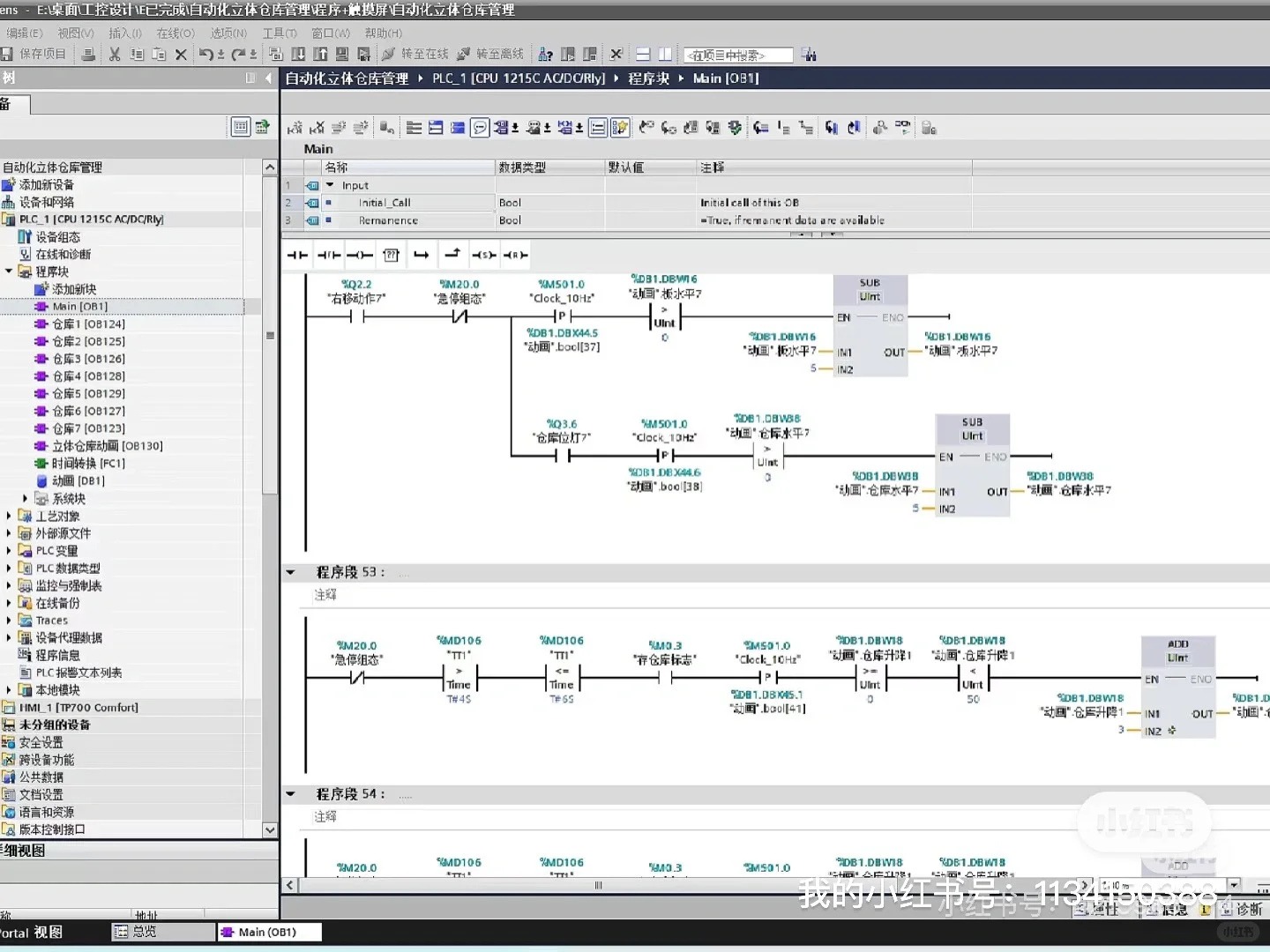Select 动画 [DB1] data block
Image resolution: width=1270 pixels, height=952 pixels.
pos(78,481)
